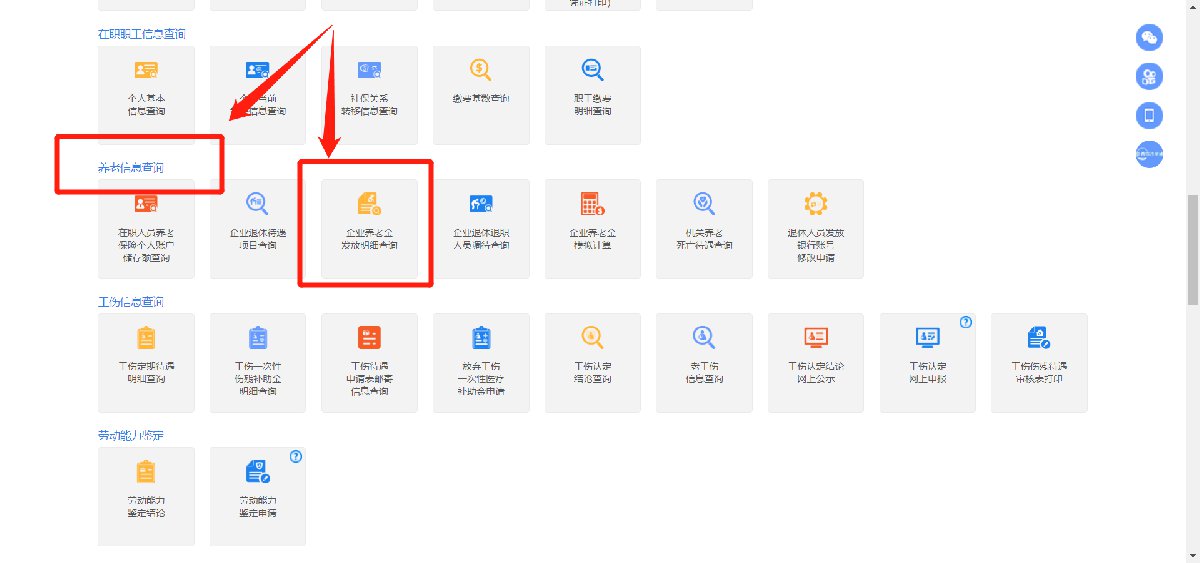Screen dimensions: 1200x563
Task: Click the page vertical scrollbar thumb
Action: 1192,250
